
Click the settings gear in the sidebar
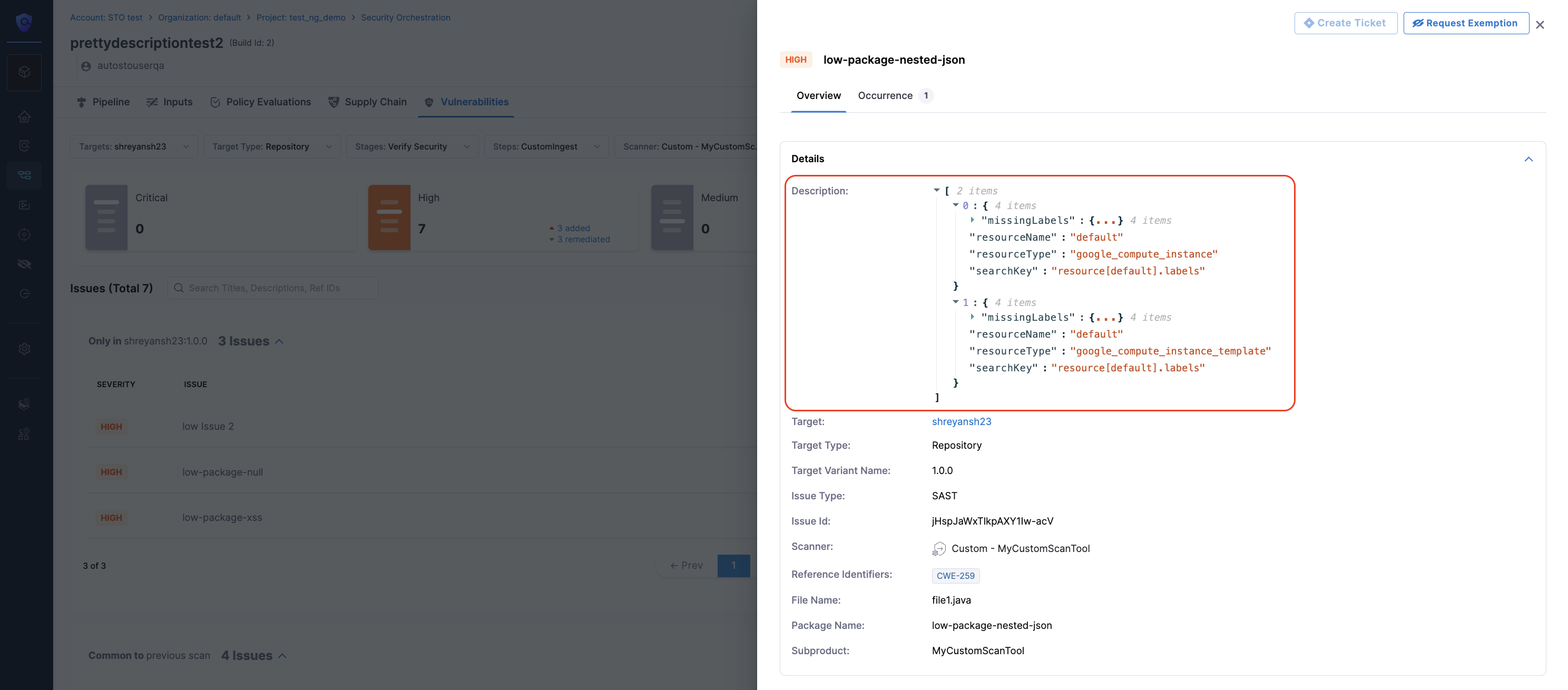pos(24,349)
